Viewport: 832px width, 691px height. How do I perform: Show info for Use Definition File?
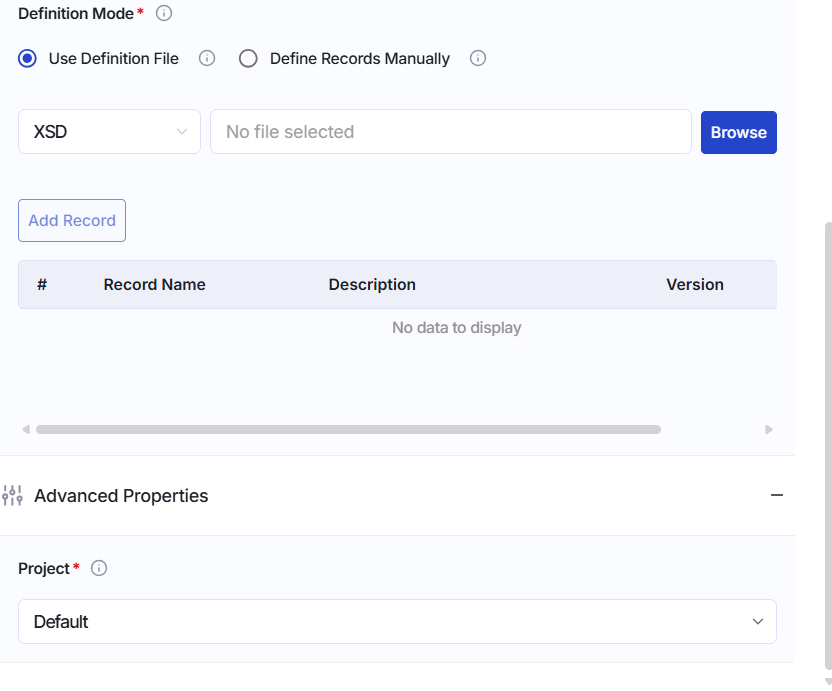pos(207,58)
